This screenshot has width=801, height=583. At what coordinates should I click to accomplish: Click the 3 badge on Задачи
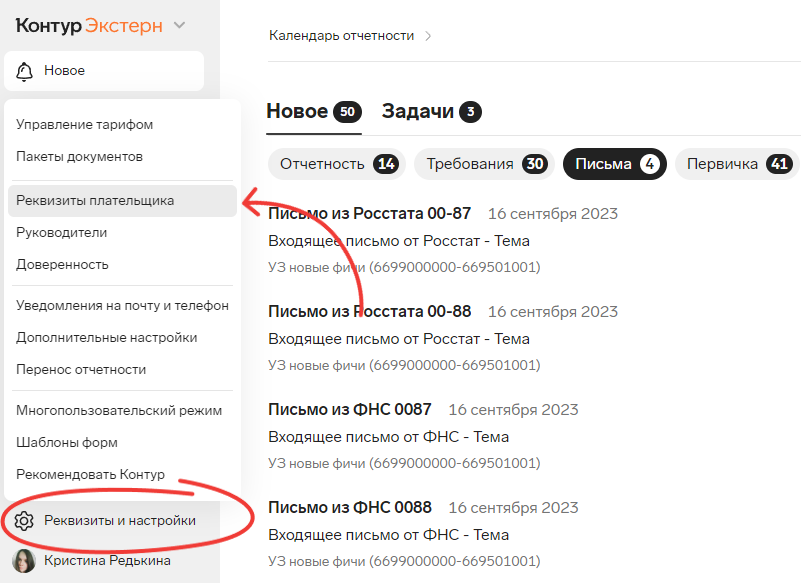point(470,112)
